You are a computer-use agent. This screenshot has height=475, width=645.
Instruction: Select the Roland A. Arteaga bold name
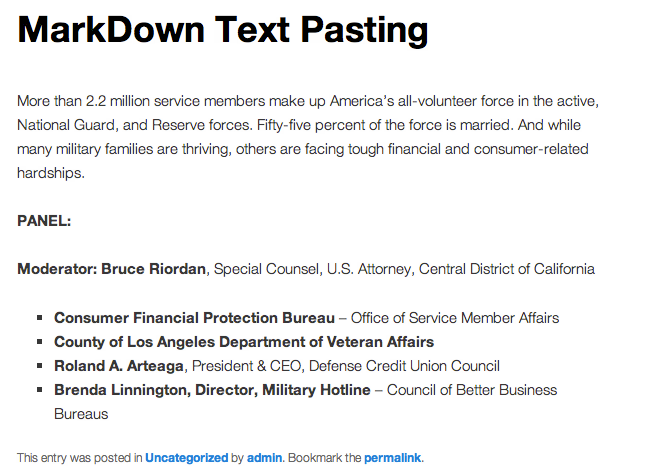[x=121, y=366]
